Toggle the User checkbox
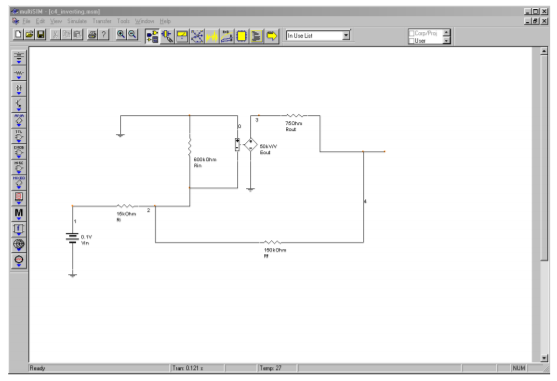Image resolution: width=557 pixels, height=381 pixels. coord(412,41)
